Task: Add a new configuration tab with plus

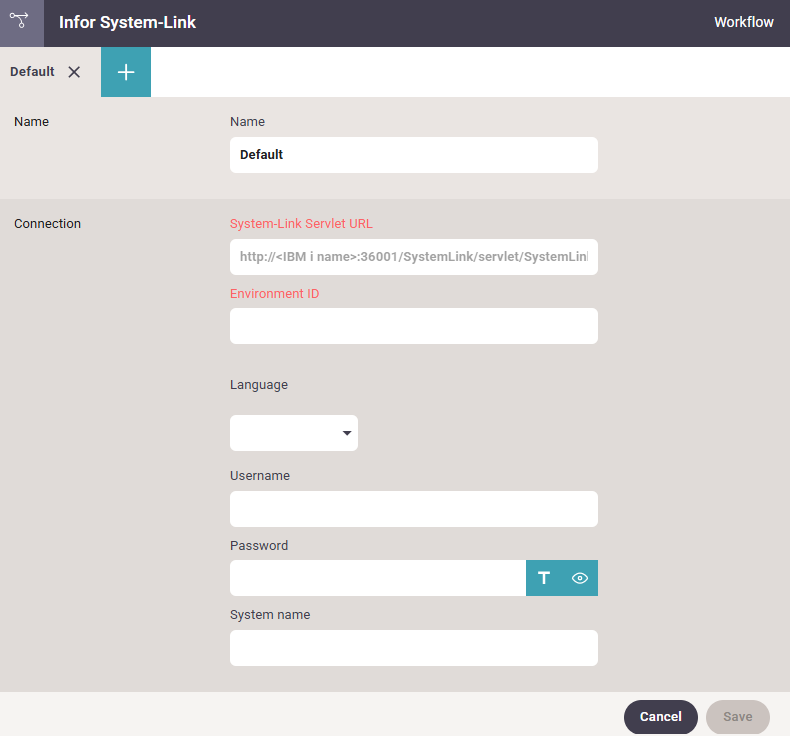Action: [x=126, y=72]
